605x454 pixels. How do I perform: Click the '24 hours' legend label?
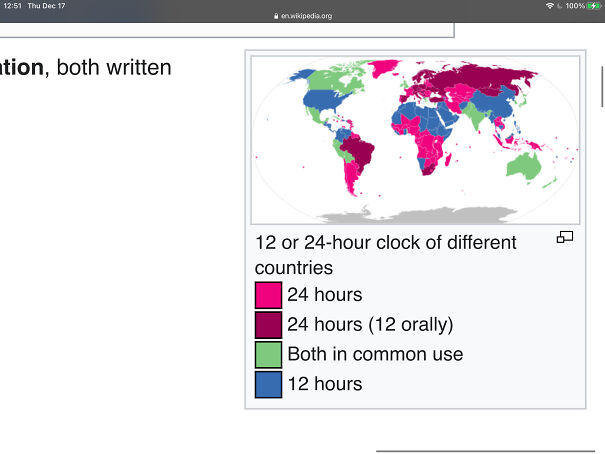click(x=324, y=295)
